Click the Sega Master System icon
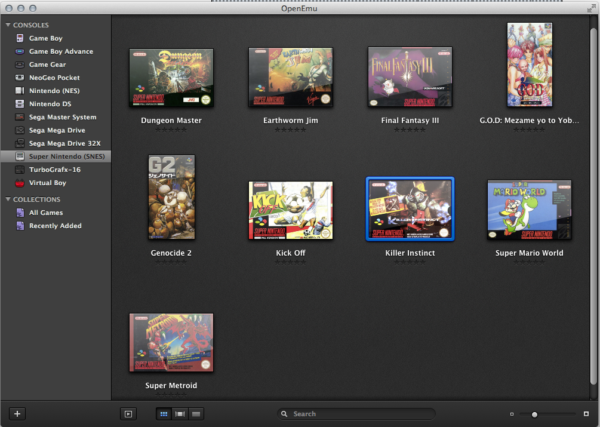This screenshot has height=427, width=600. coord(20,117)
